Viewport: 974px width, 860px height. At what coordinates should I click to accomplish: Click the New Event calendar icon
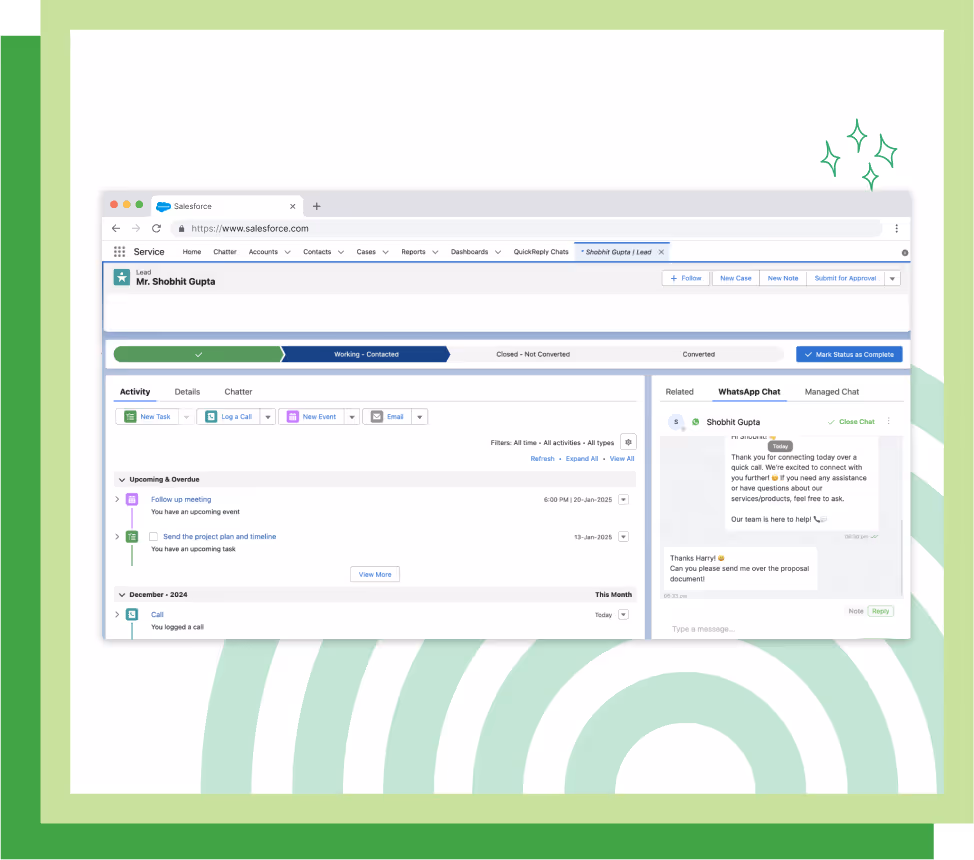[x=293, y=417]
